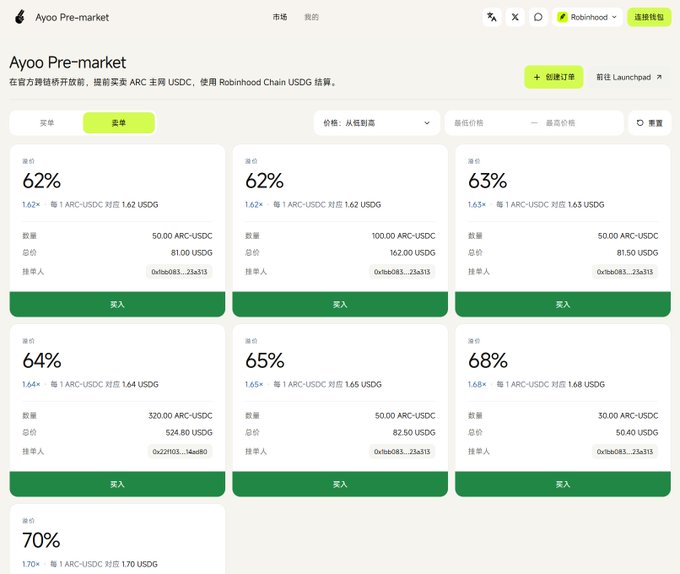Click the 100.00 ARC-USDC quantity
Viewport: 680px width, 574px height.
tap(403, 236)
